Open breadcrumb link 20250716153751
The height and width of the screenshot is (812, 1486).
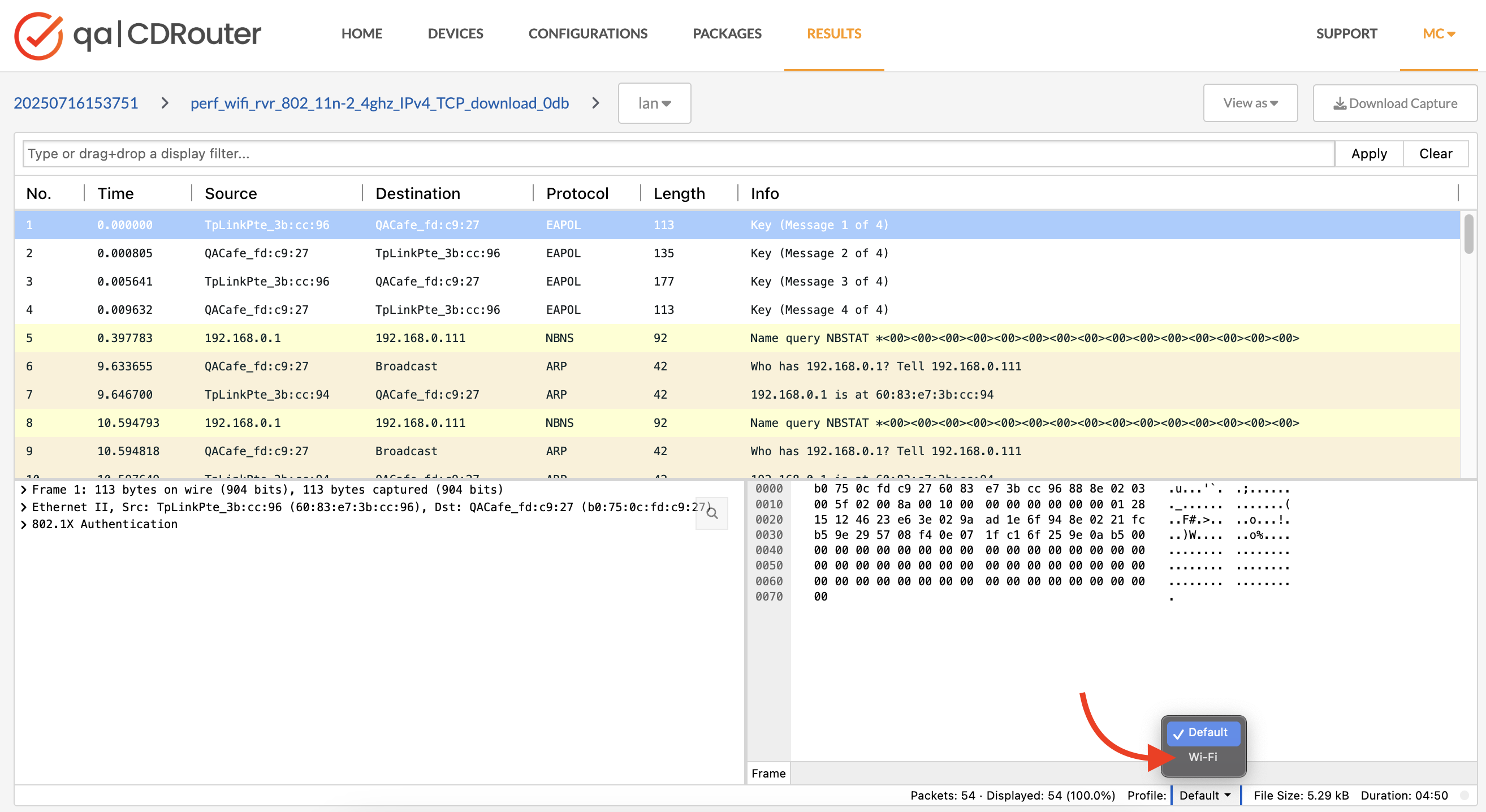click(76, 103)
